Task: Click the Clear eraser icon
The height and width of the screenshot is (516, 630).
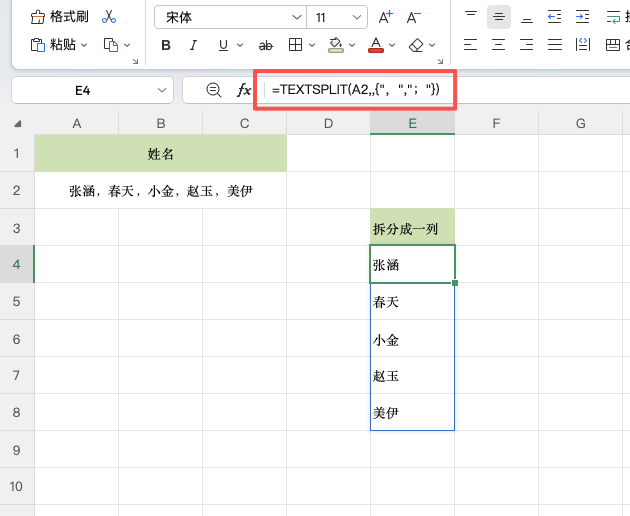Action: (416, 45)
